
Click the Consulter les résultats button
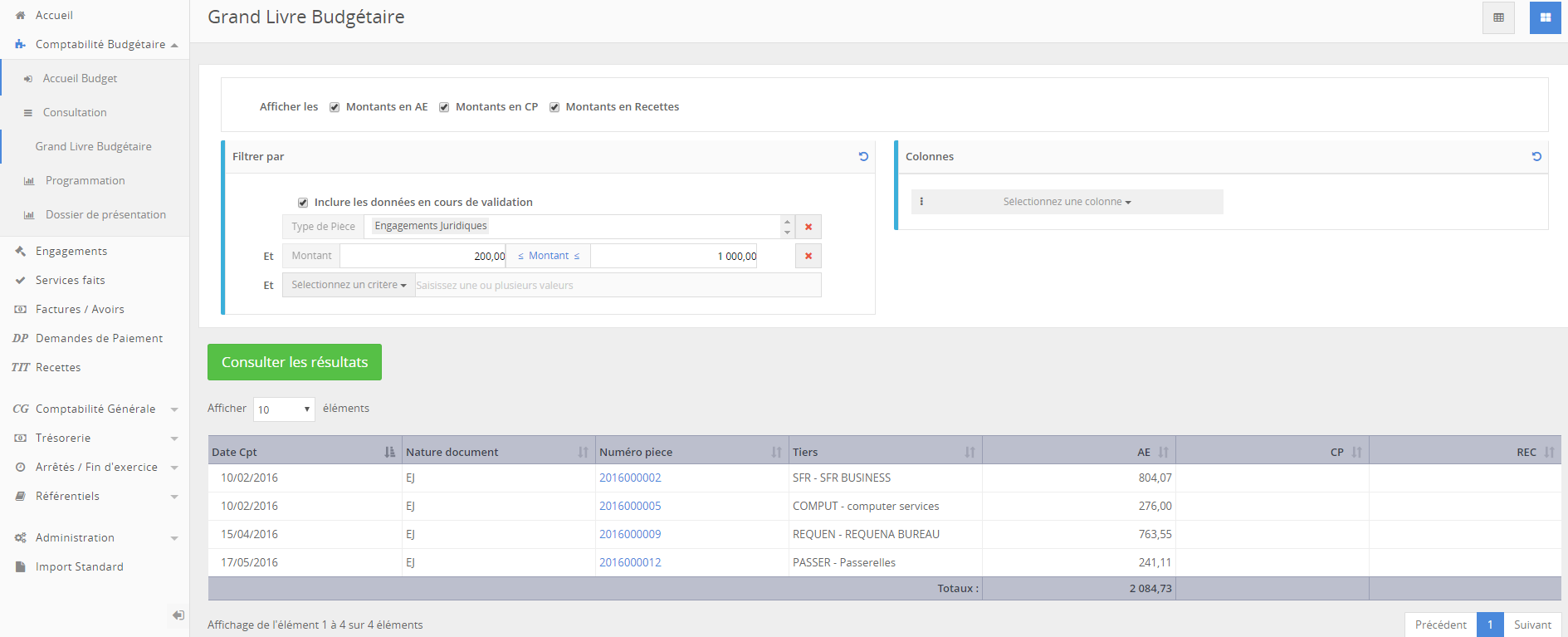[x=295, y=362]
